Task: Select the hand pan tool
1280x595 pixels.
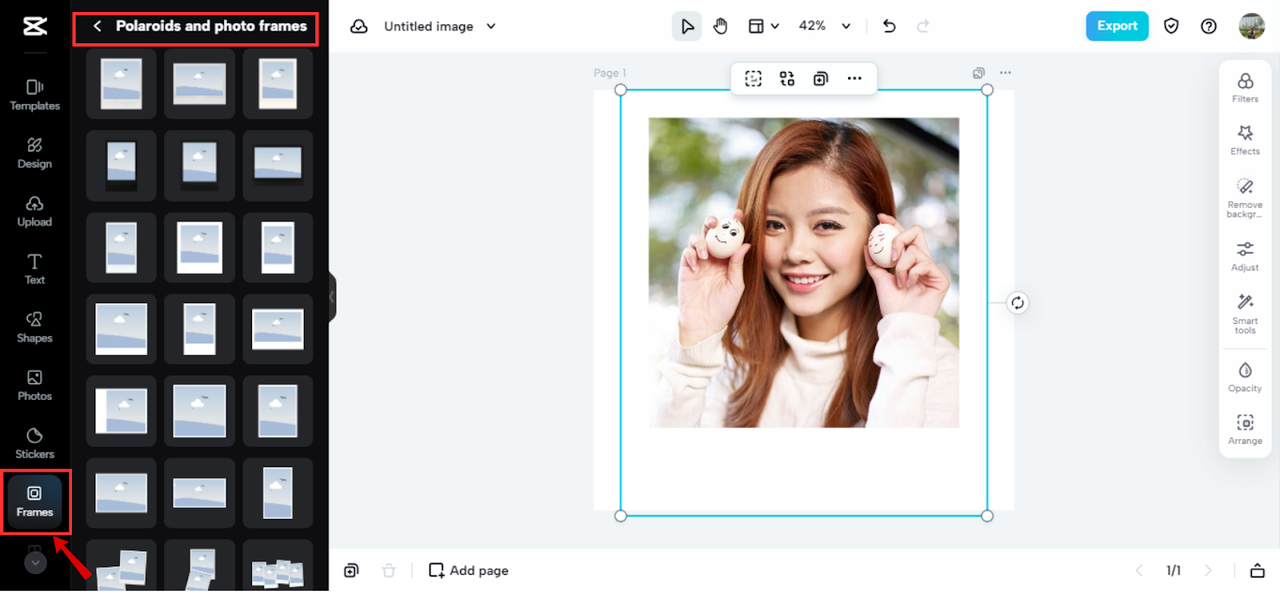Action: click(x=721, y=26)
